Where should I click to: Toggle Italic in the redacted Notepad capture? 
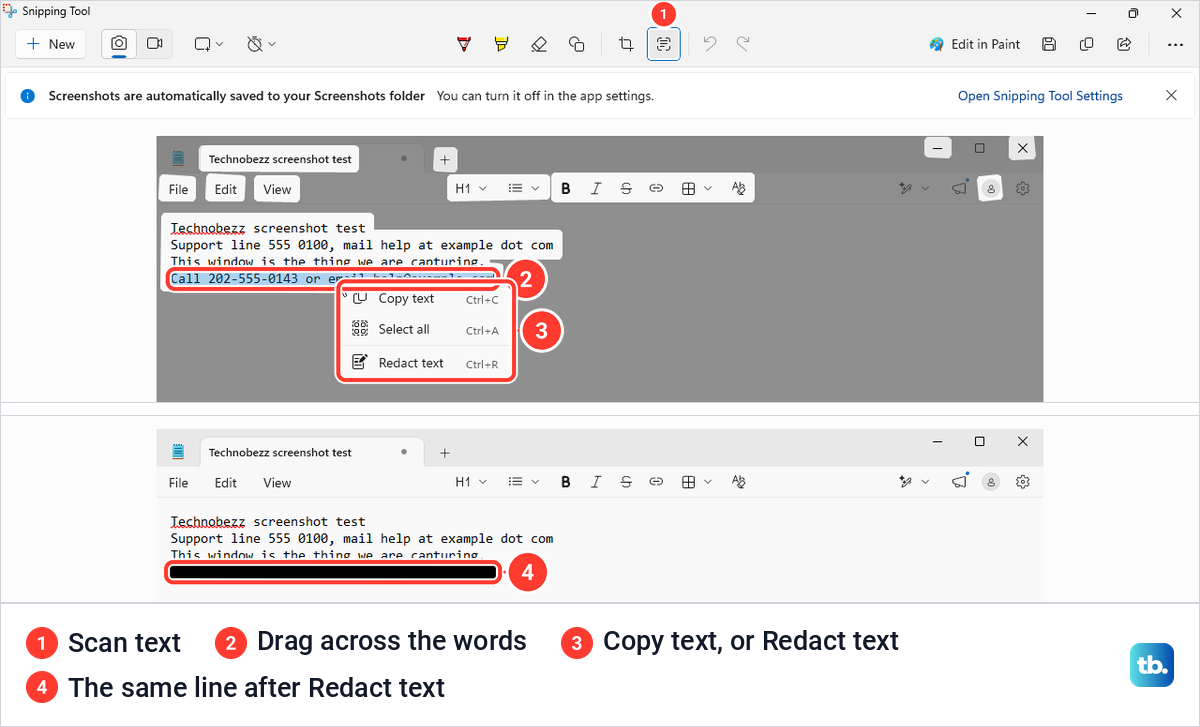tap(596, 482)
